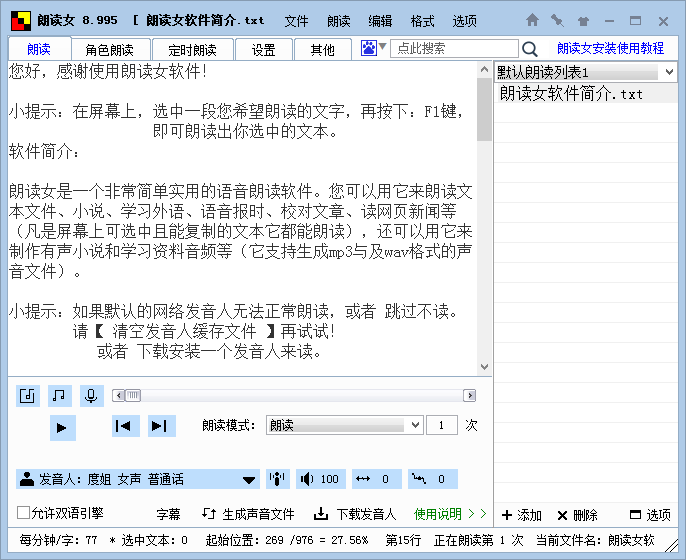Viewport: 686px width, 560px height.
Task: Click the speed arrows icon
Action: point(363,479)
